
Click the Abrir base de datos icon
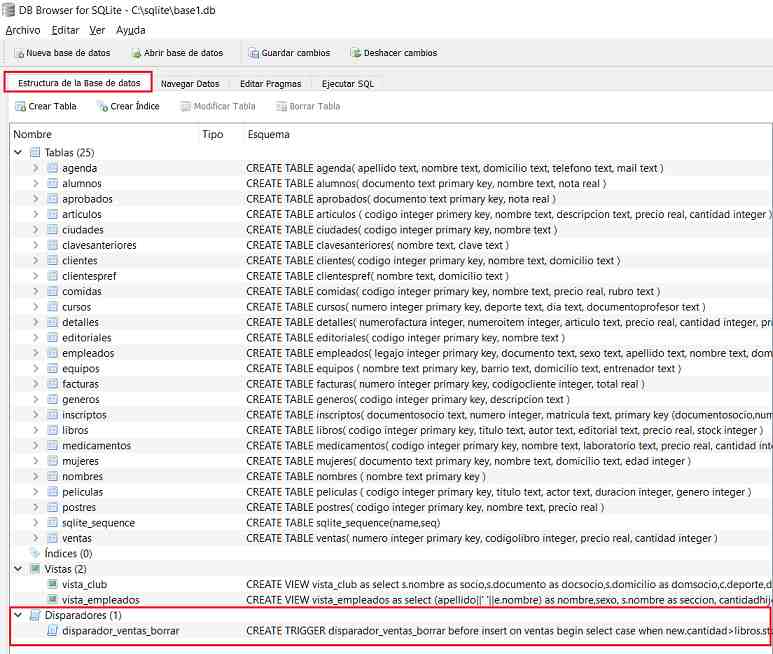click(x=137, y=53)
